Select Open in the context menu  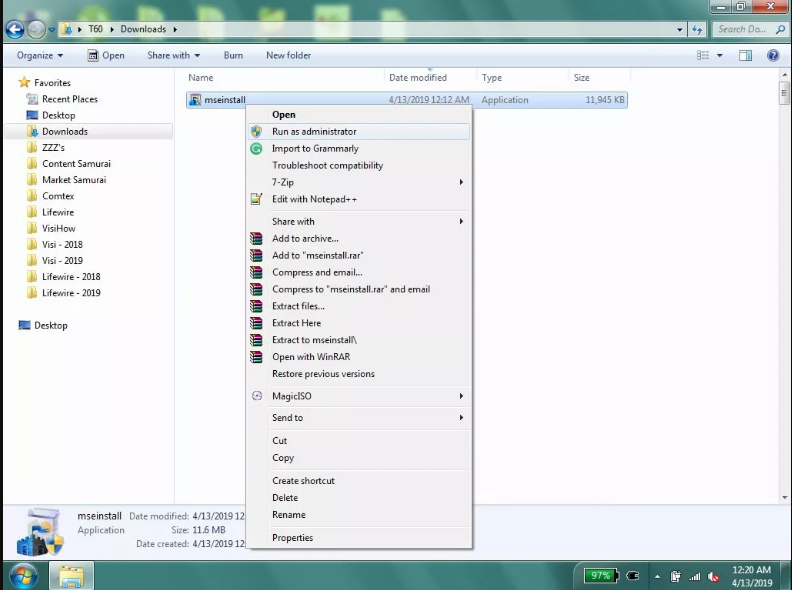[359, 115]
